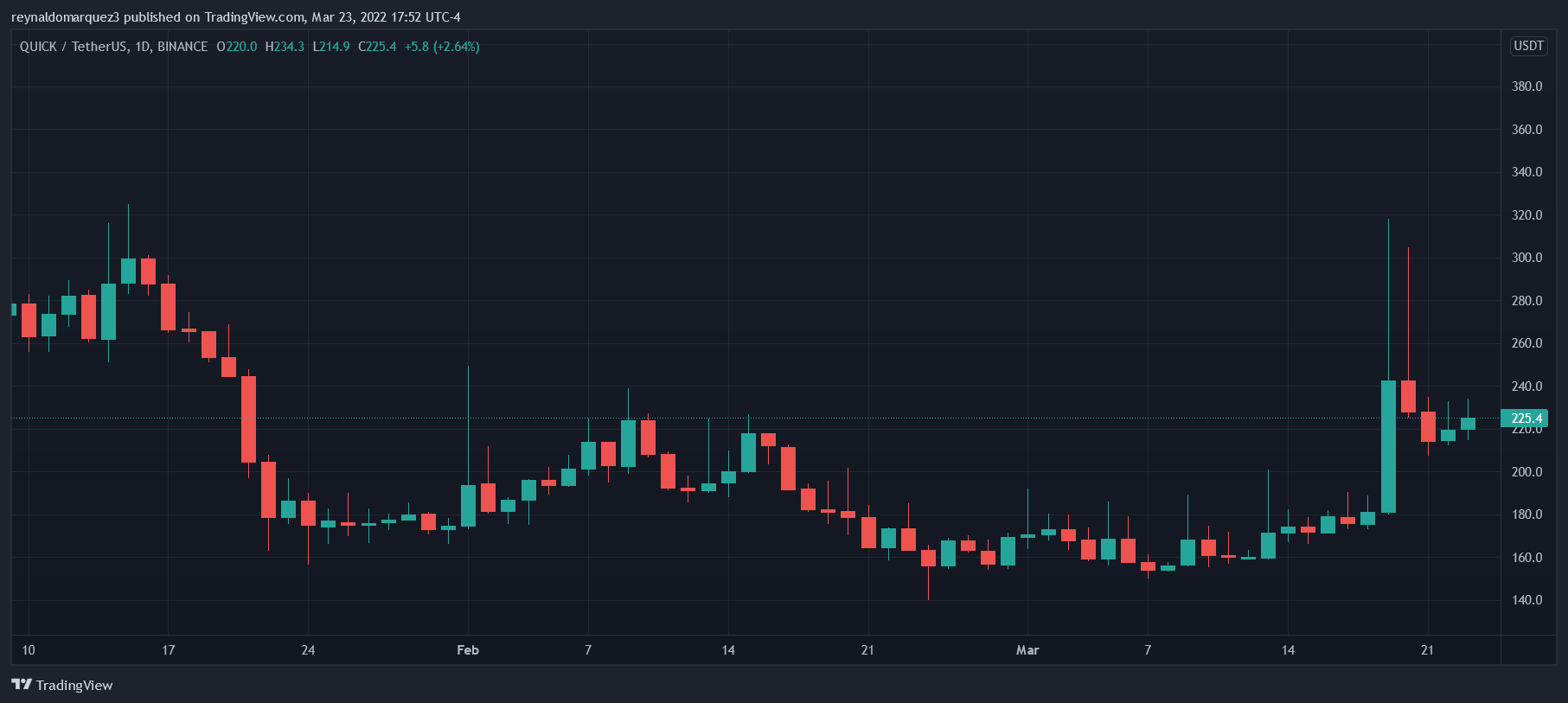Click the 300.0 price axis label

pyautogui.click(x=1526, y=258)
